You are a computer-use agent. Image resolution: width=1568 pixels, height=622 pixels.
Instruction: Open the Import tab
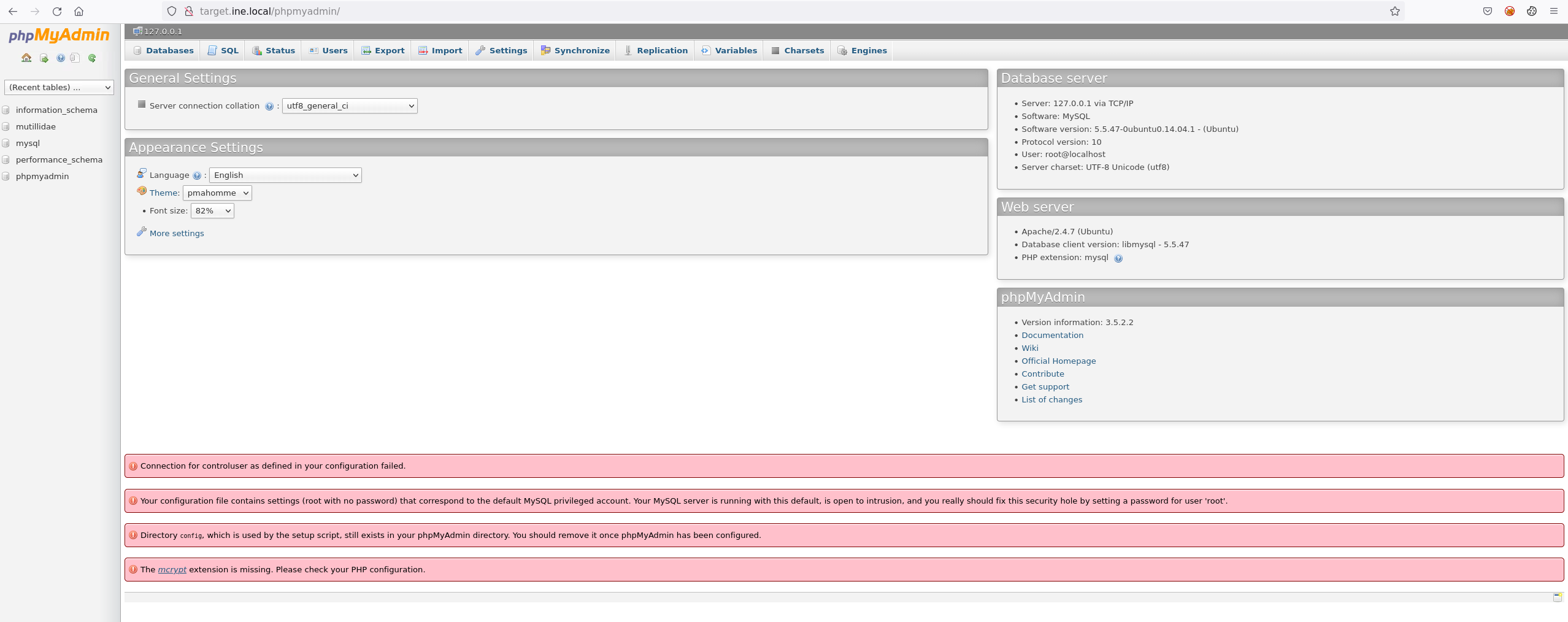(440, 50)
